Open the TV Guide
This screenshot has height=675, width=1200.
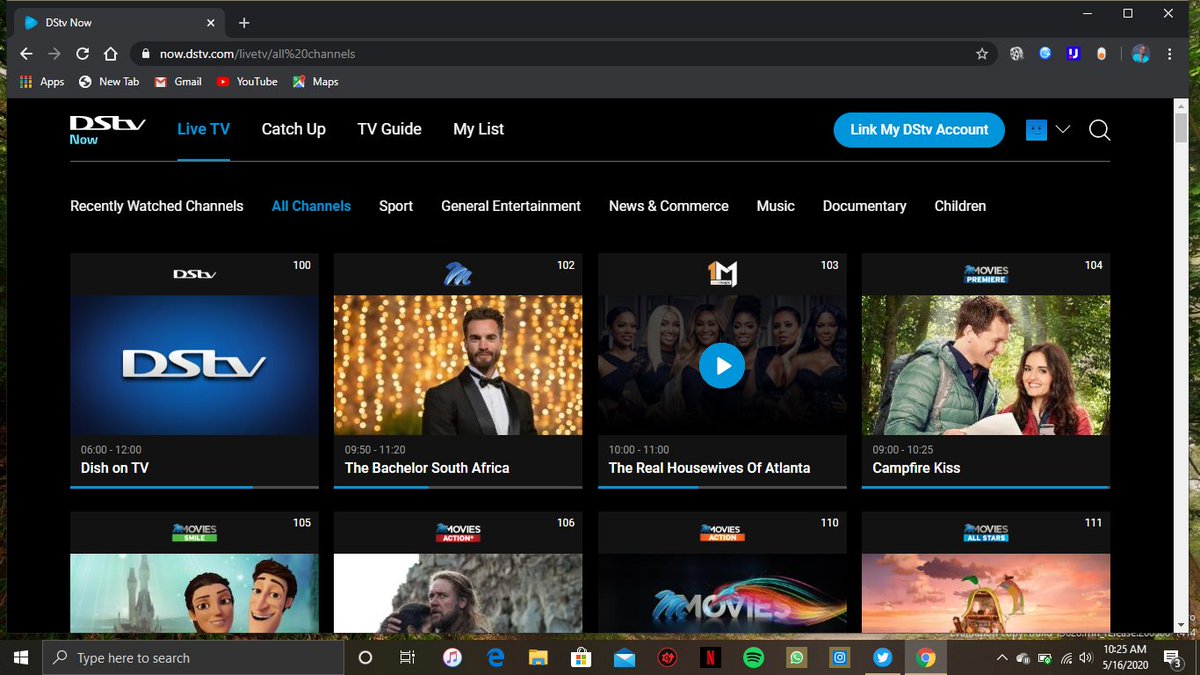pyautogui.click(x=389, y=129)
